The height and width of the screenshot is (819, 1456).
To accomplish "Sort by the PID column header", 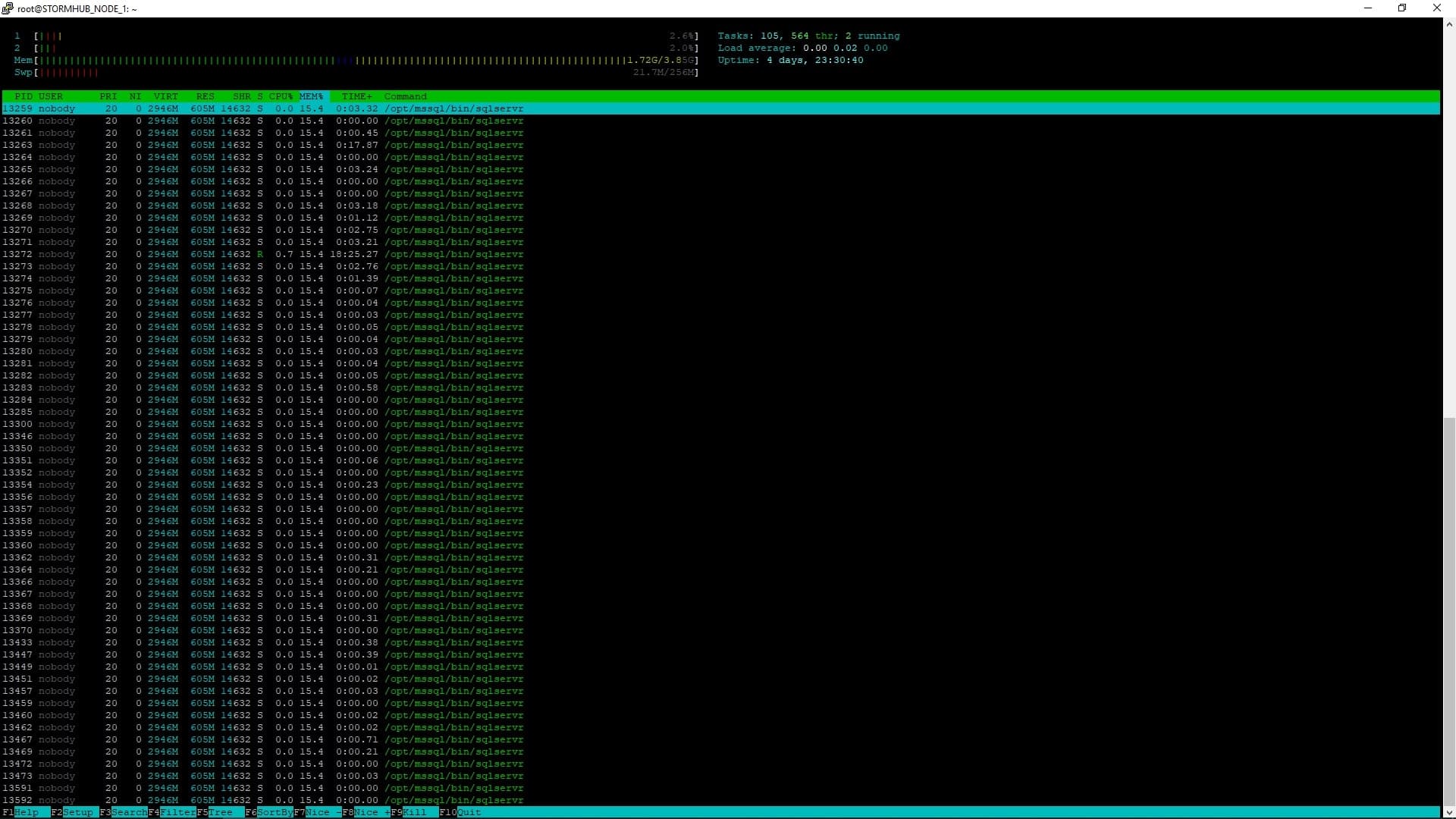I will tap(24, 96).
